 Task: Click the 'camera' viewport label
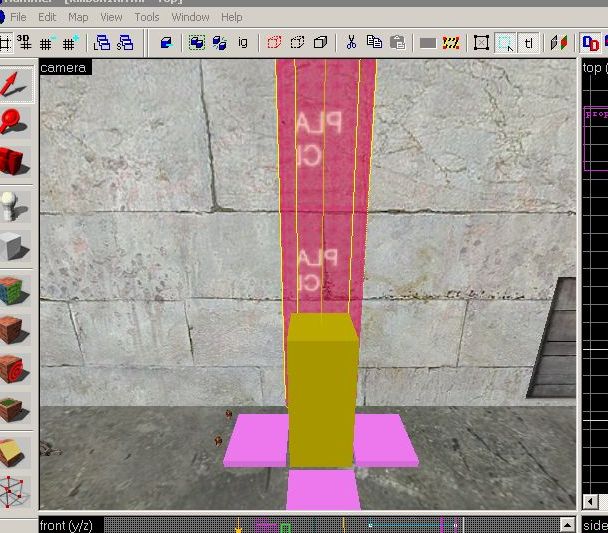[x=63, y=68]
